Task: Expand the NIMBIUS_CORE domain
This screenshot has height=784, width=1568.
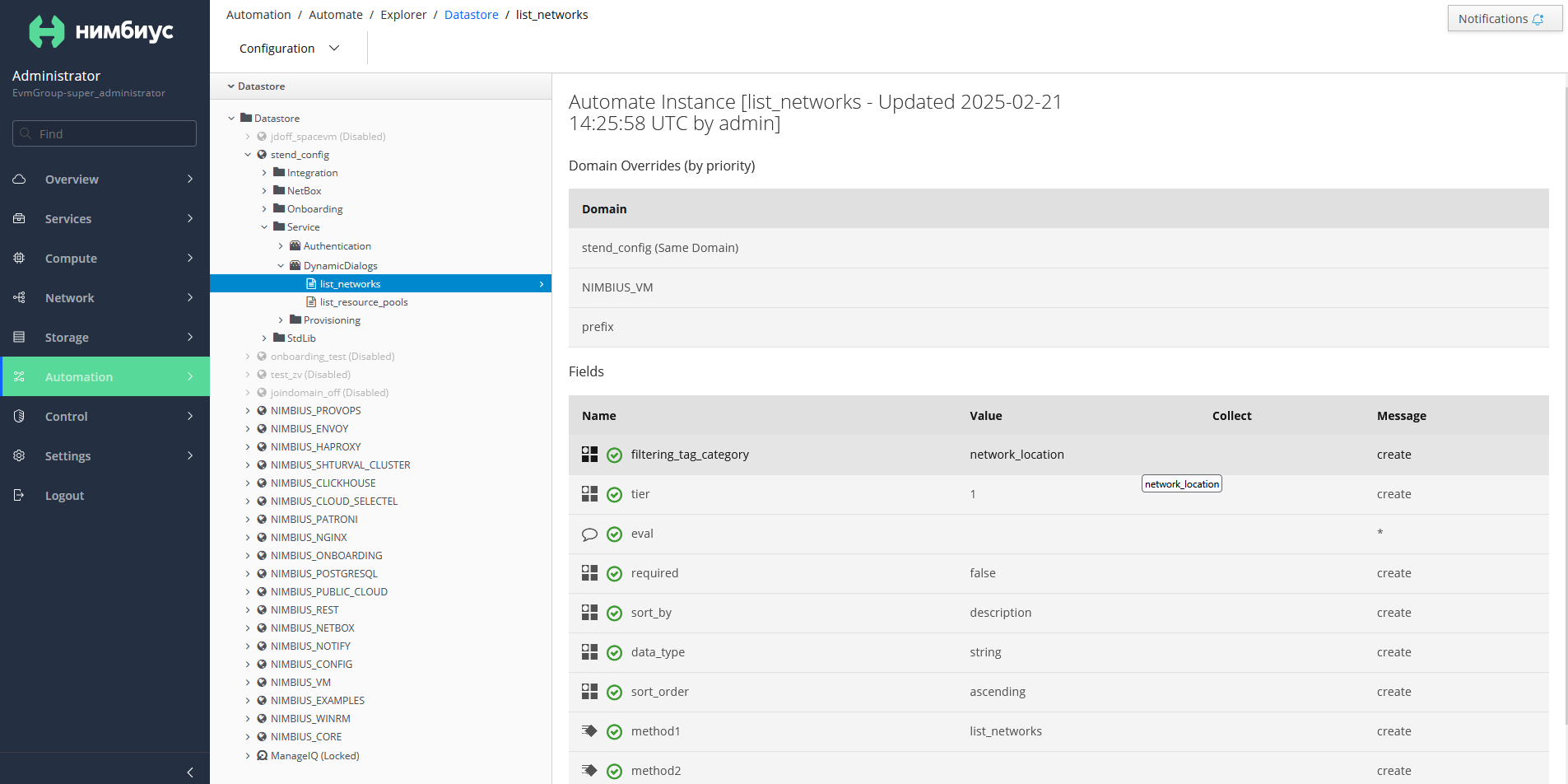Action: pos(248,736)
